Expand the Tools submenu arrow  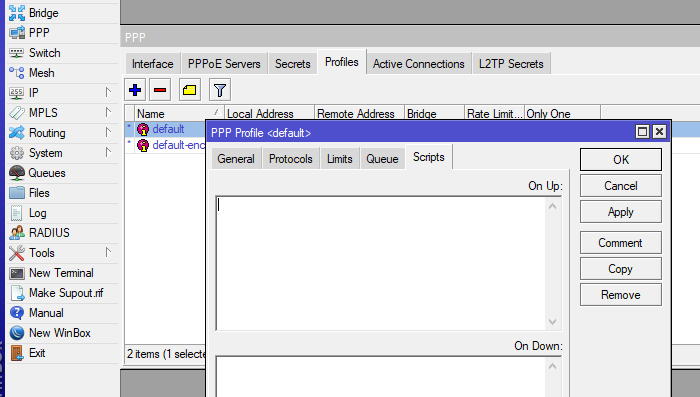[108, 252]
